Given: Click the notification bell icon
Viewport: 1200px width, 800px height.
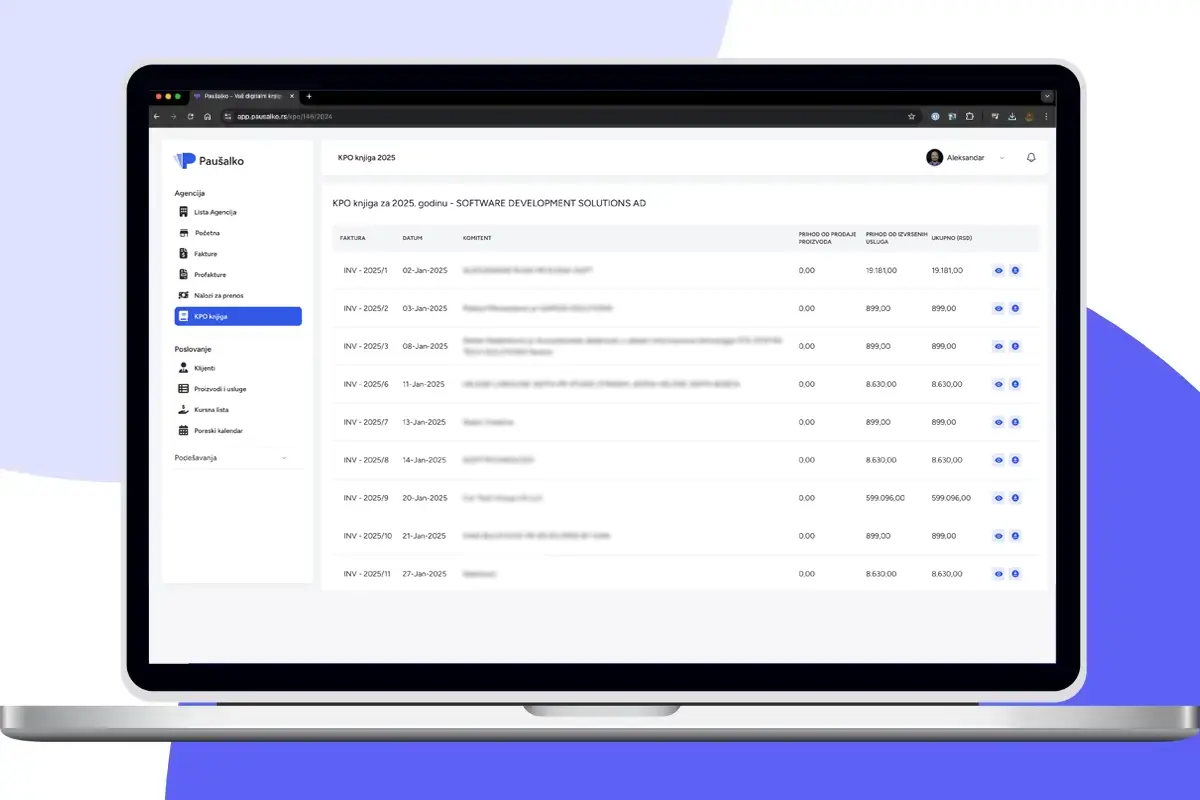Looking at the screenshot, I should pyautogui.click(x=1031, y=158).
